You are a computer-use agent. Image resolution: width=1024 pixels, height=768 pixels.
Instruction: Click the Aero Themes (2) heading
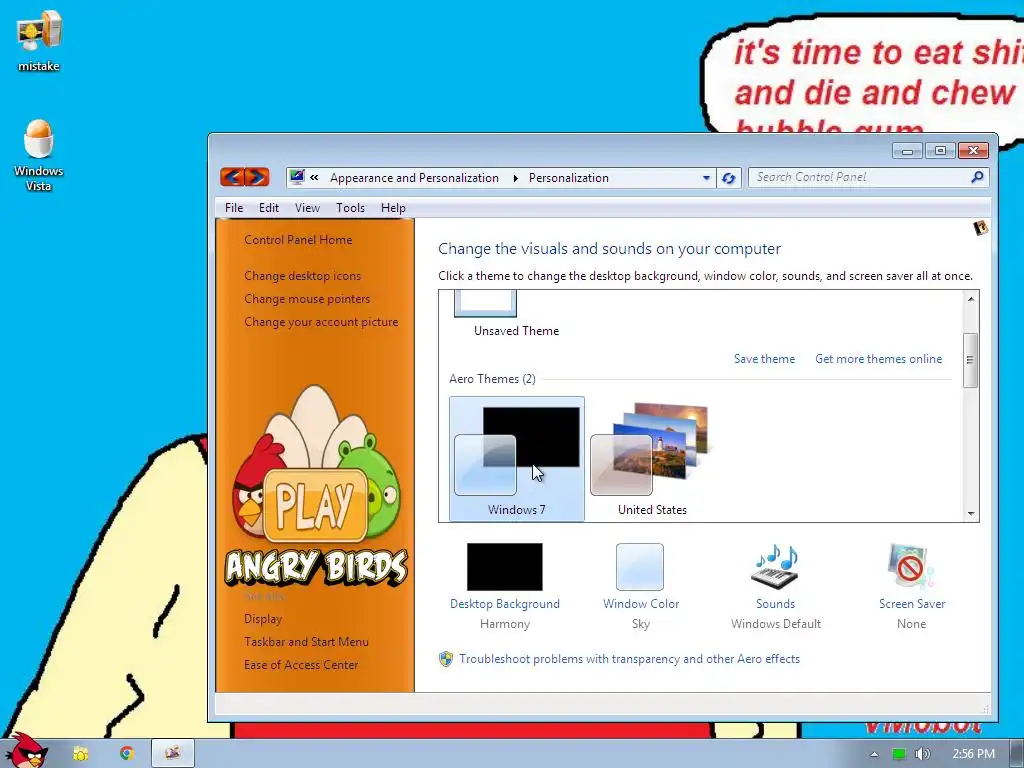(x=492, y=379)
